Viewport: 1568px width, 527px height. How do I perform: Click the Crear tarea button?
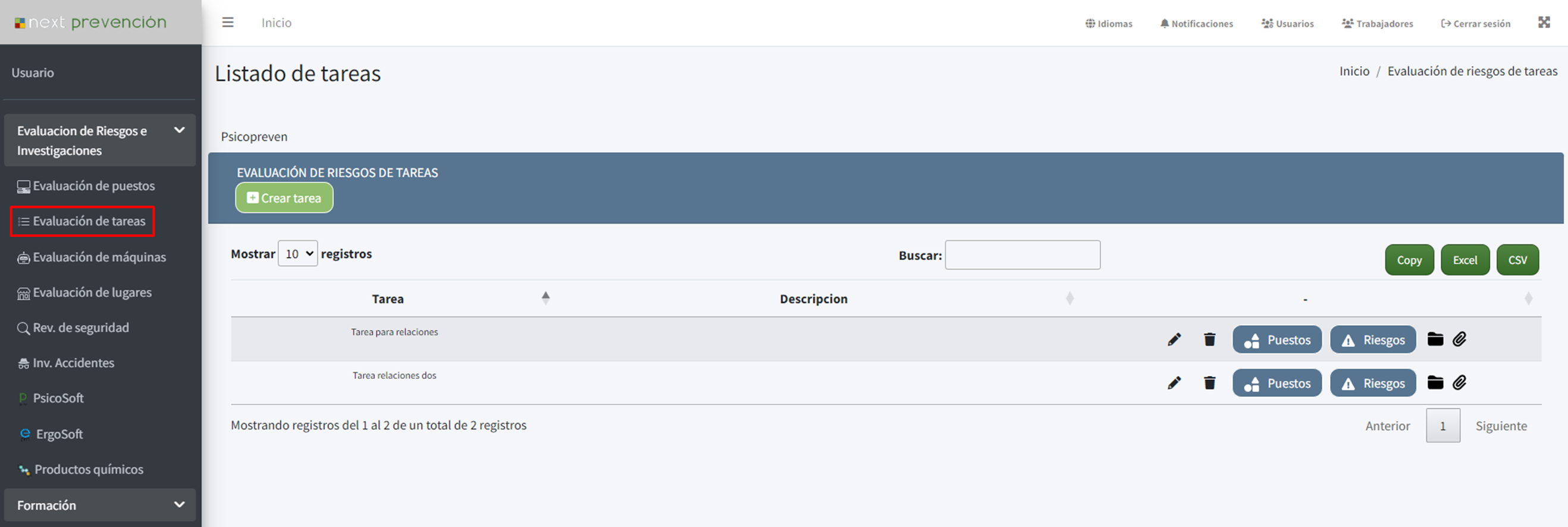(x=284, y=198)
